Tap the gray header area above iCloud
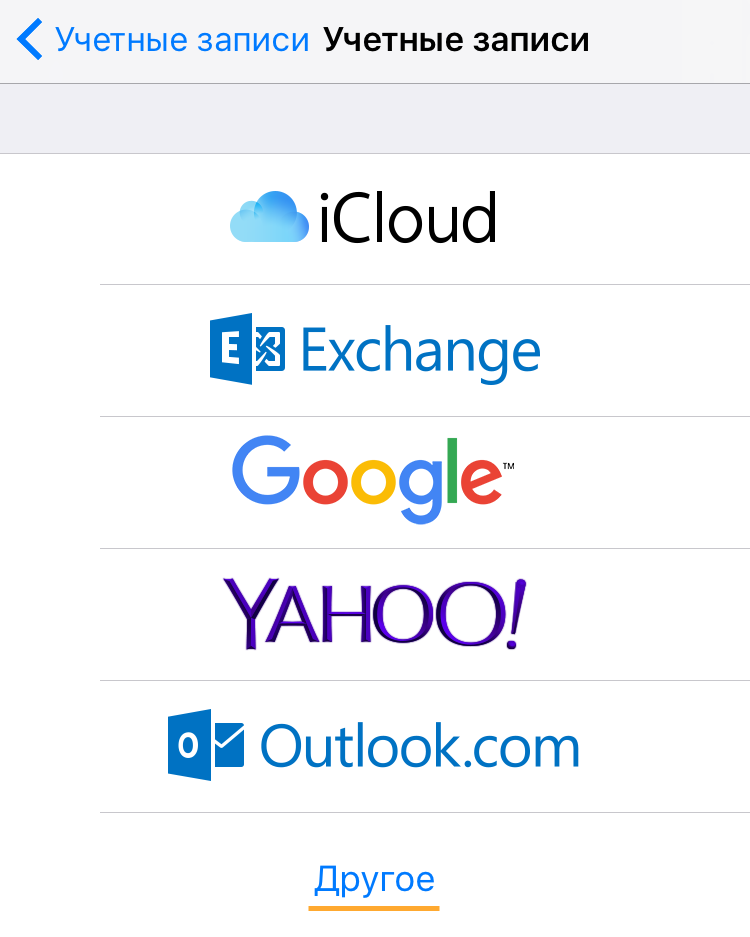The width and height of the screenshot is (750, 937). (x=375, y=118)
